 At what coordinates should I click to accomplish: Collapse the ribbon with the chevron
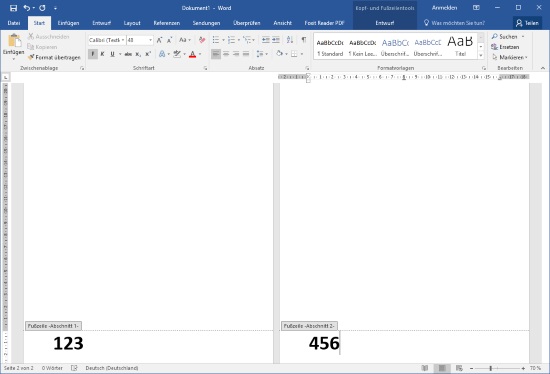tap(543, 68)
